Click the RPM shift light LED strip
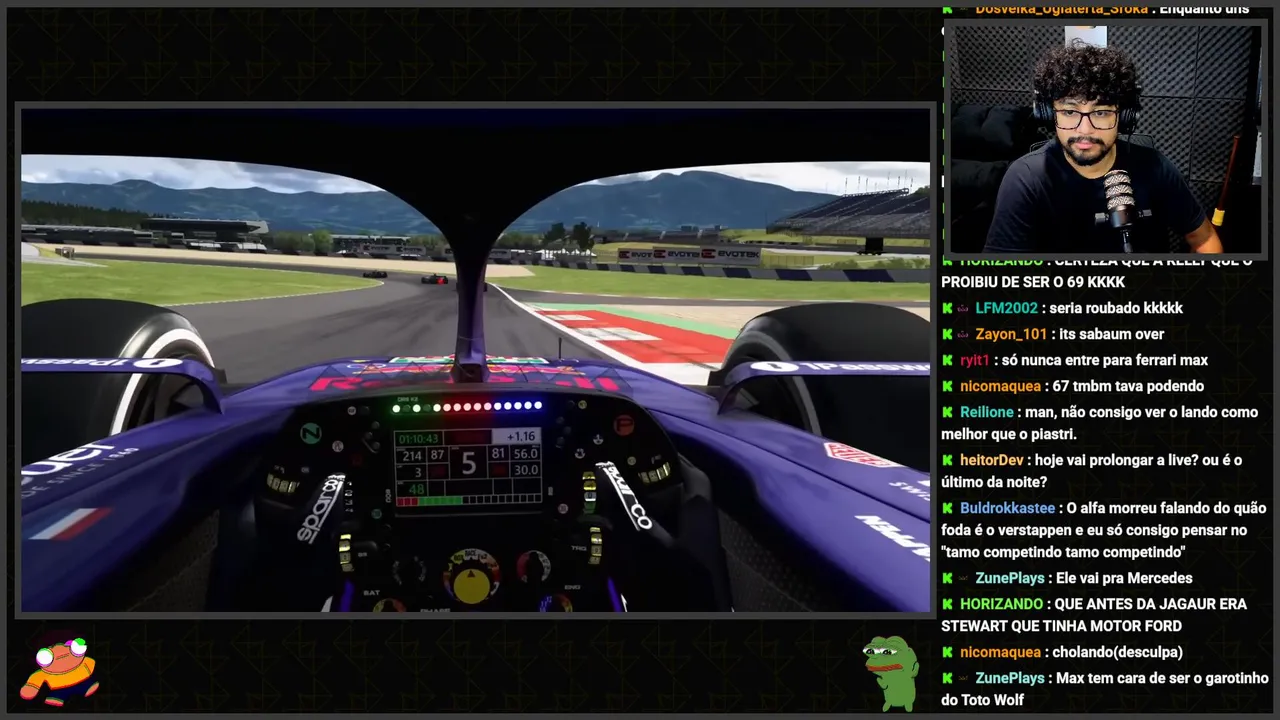Image resolution: width=1280 pixels, height=720 pixels. [x=468, y=407]
